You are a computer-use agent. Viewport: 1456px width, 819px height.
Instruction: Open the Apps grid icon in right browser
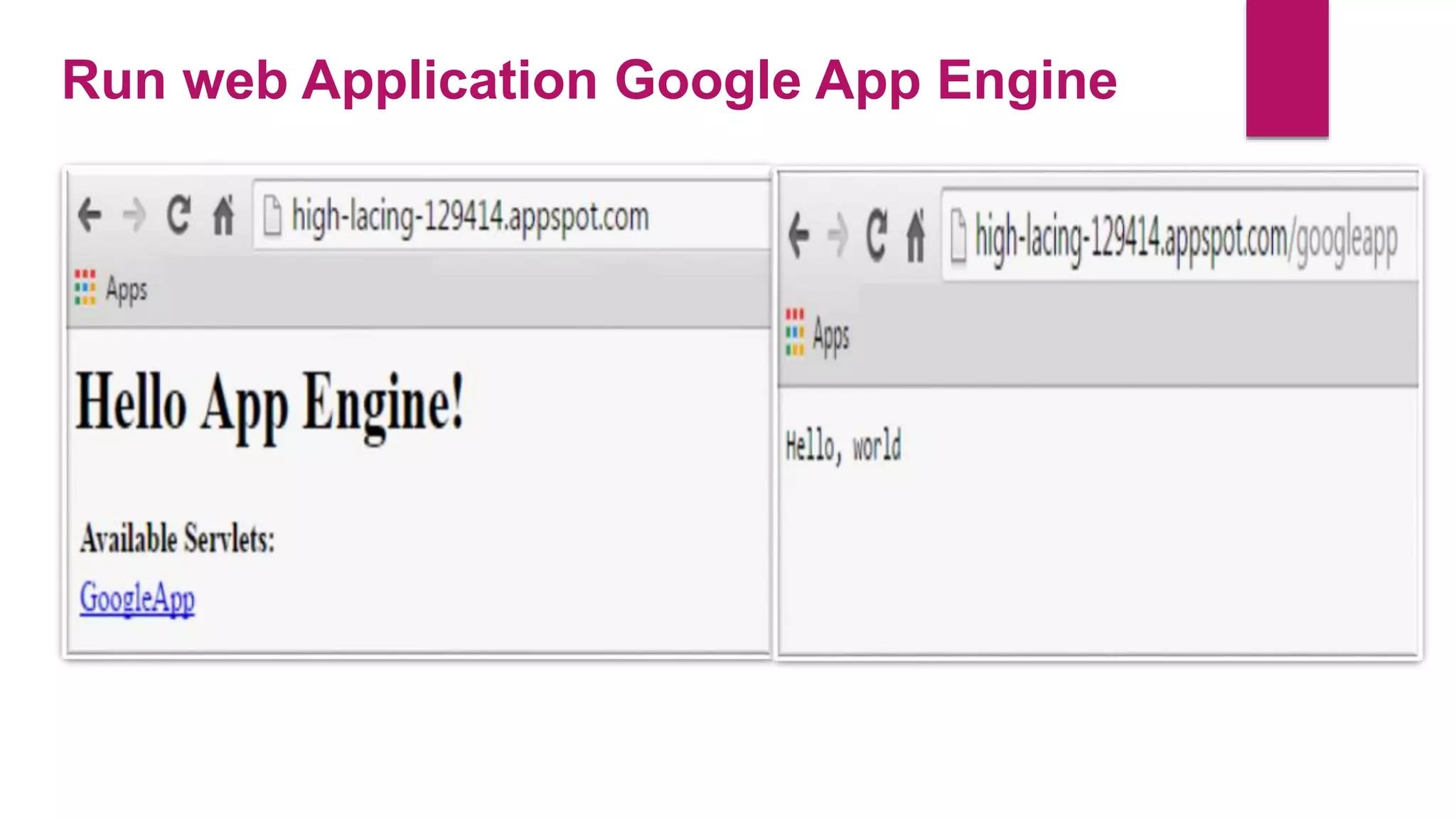click(795, 332)
